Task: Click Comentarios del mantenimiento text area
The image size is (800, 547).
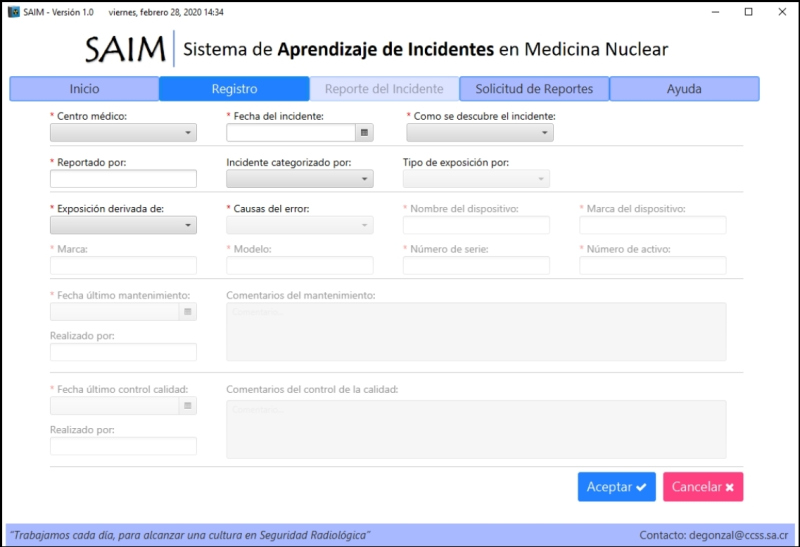Action: click(x=476, y=331)
